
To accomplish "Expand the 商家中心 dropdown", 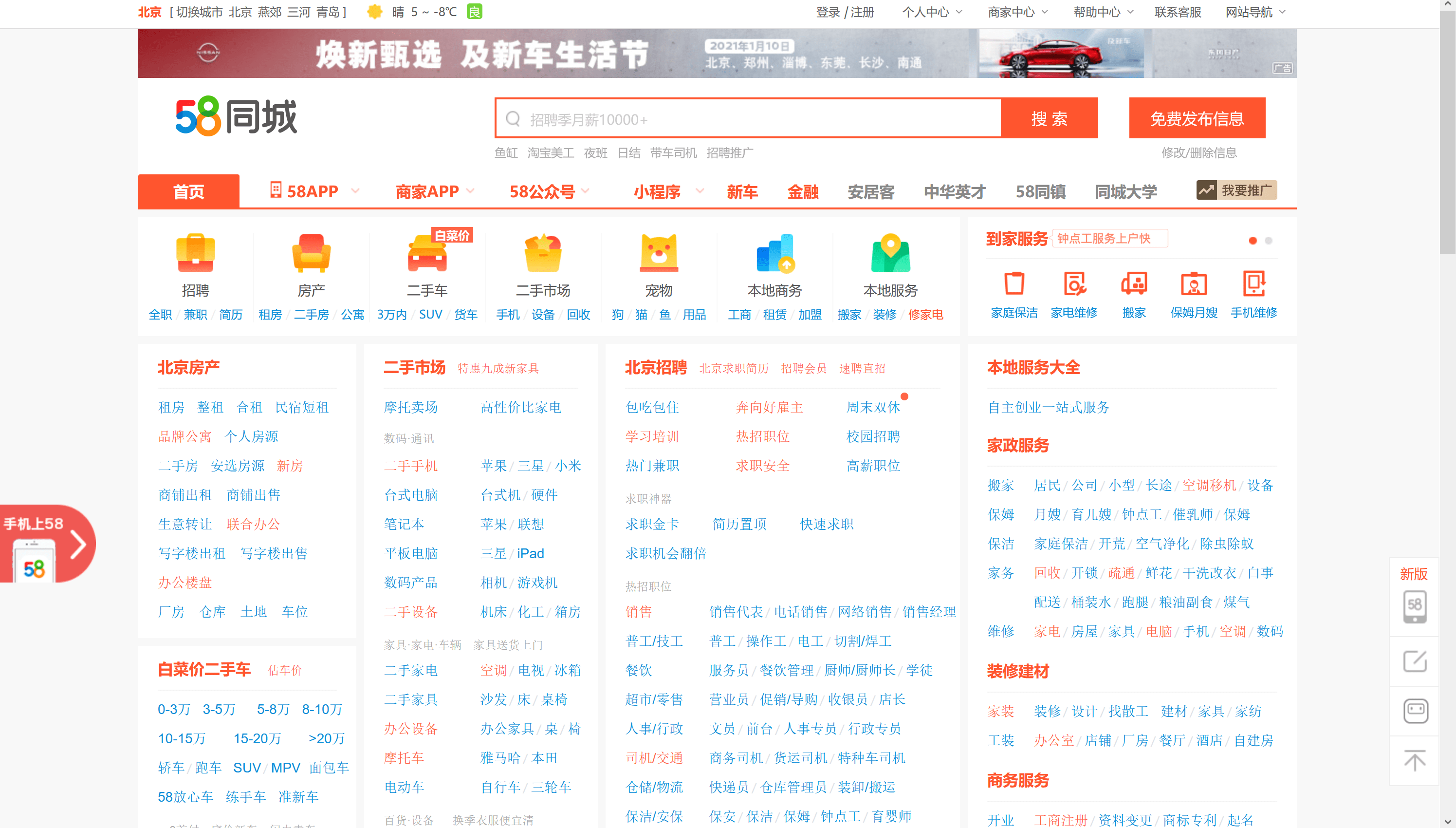I will tap(1018, 12).
